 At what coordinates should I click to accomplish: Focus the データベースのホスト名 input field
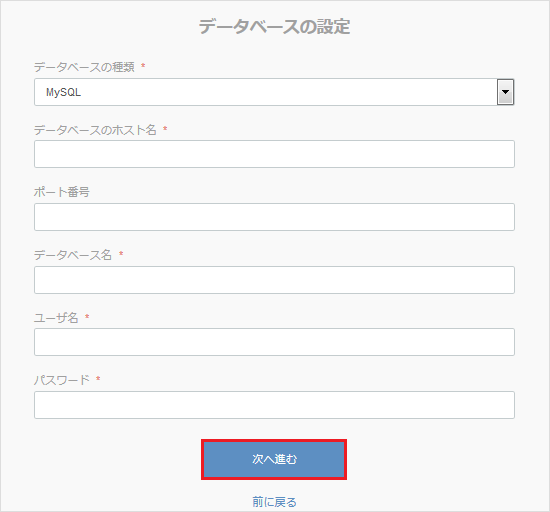point(274,154)
